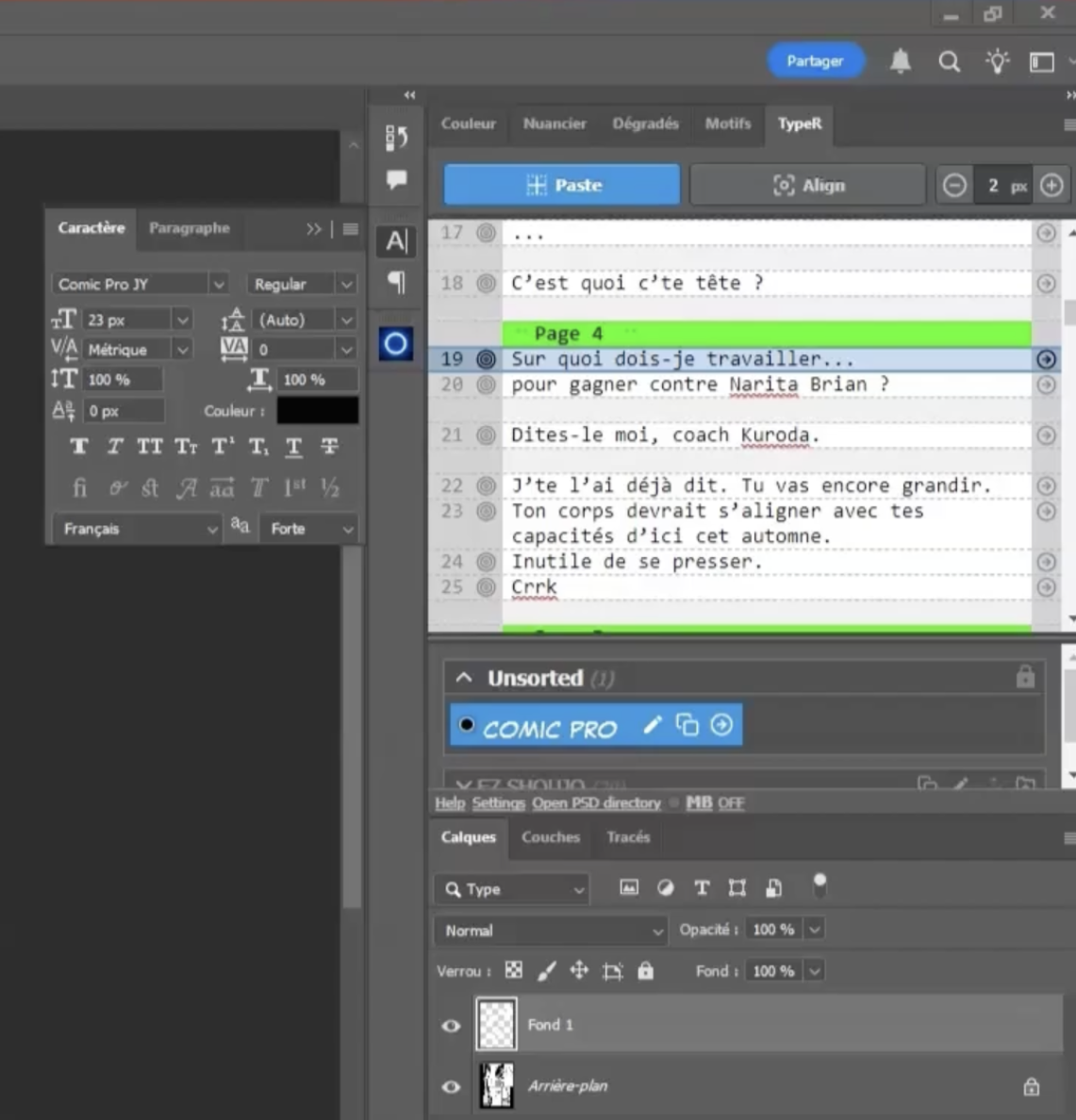
Task: Open the Français language dropdown
Action: [x=137, y=528]
